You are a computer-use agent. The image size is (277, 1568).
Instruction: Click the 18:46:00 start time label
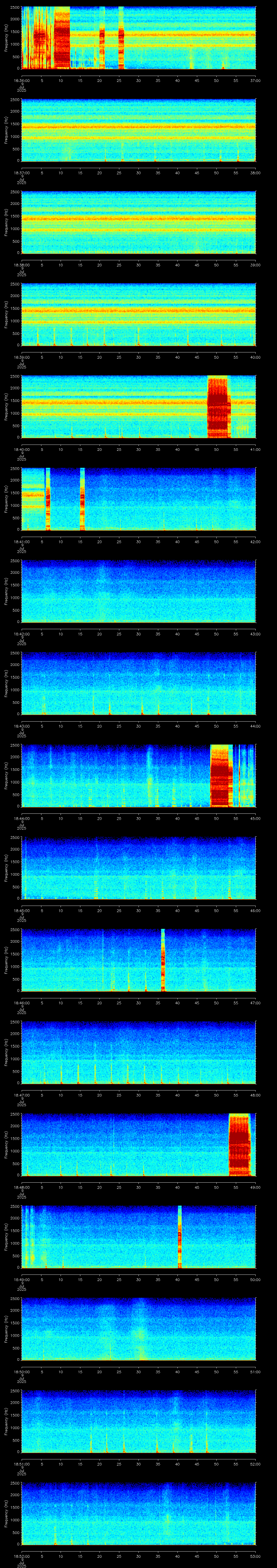click(x=21, y=1003)
